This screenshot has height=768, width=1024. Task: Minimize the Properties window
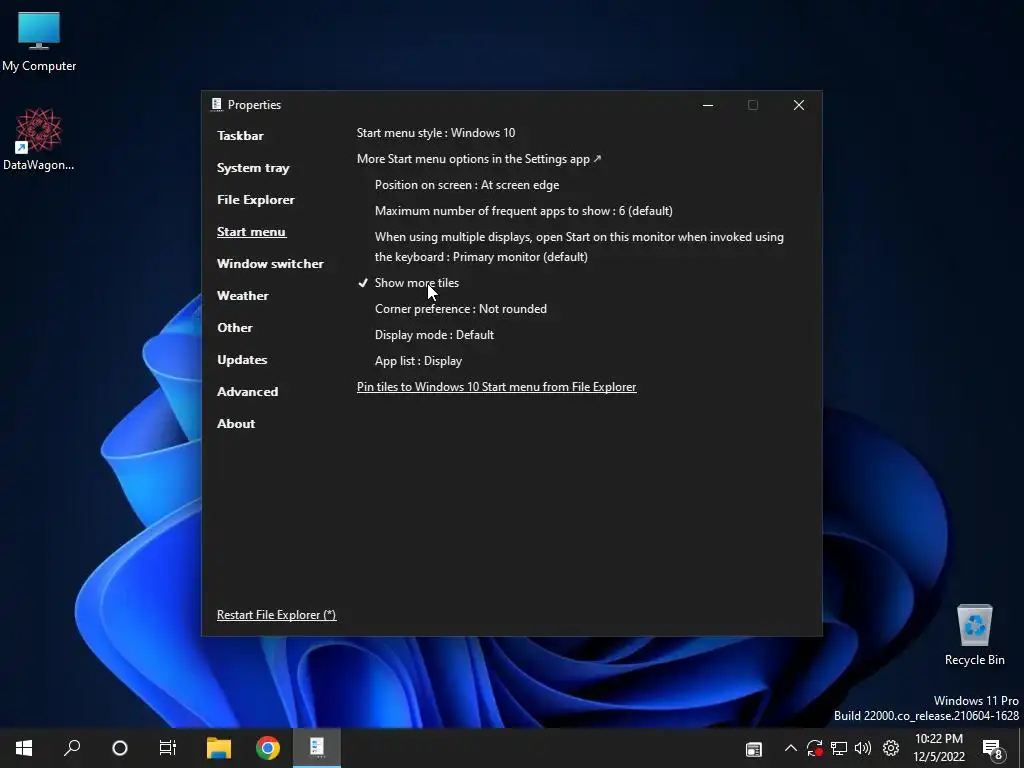[x=708, y=105]
